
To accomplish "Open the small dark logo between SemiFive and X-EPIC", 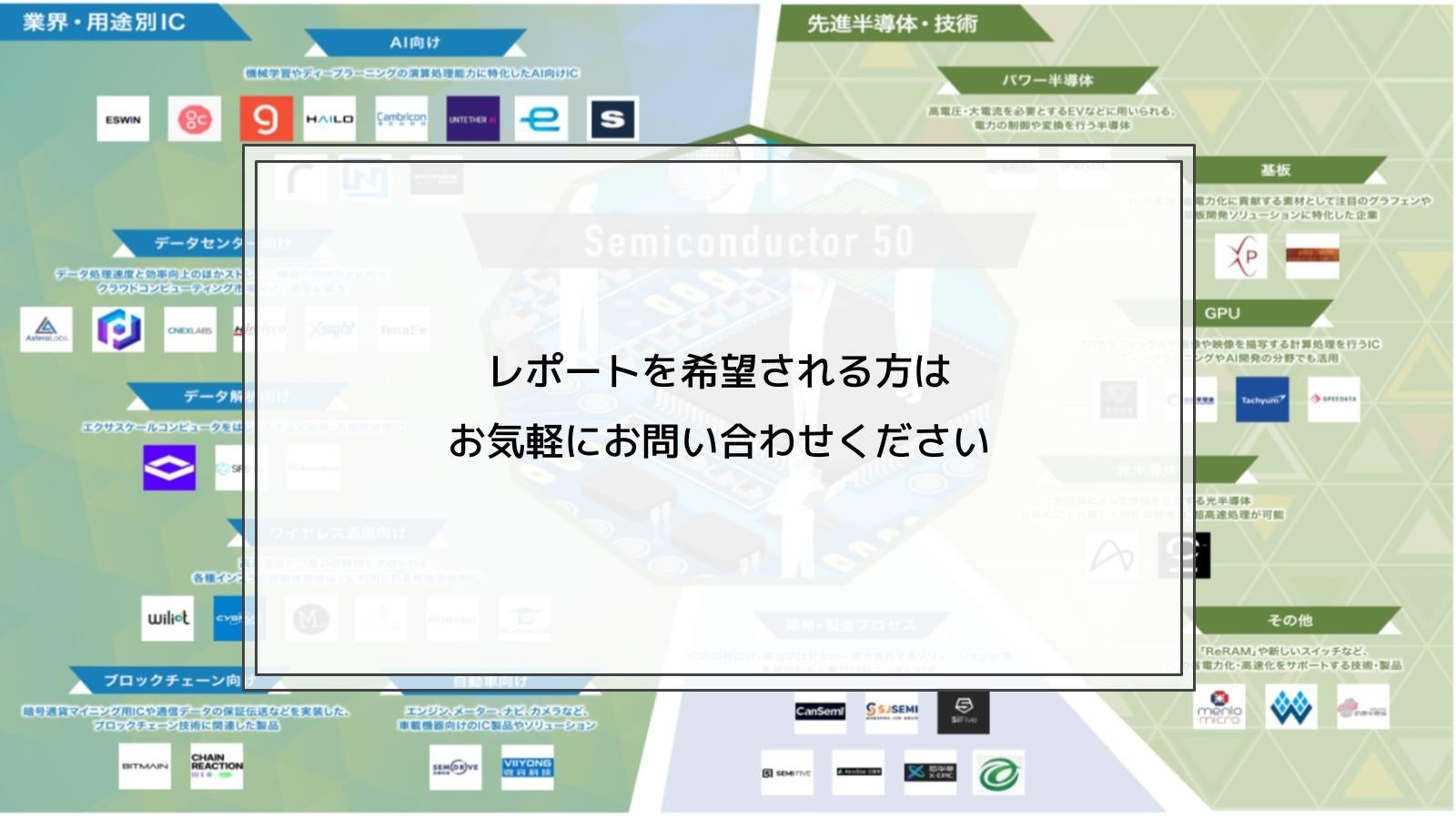I will coord(859,773).
